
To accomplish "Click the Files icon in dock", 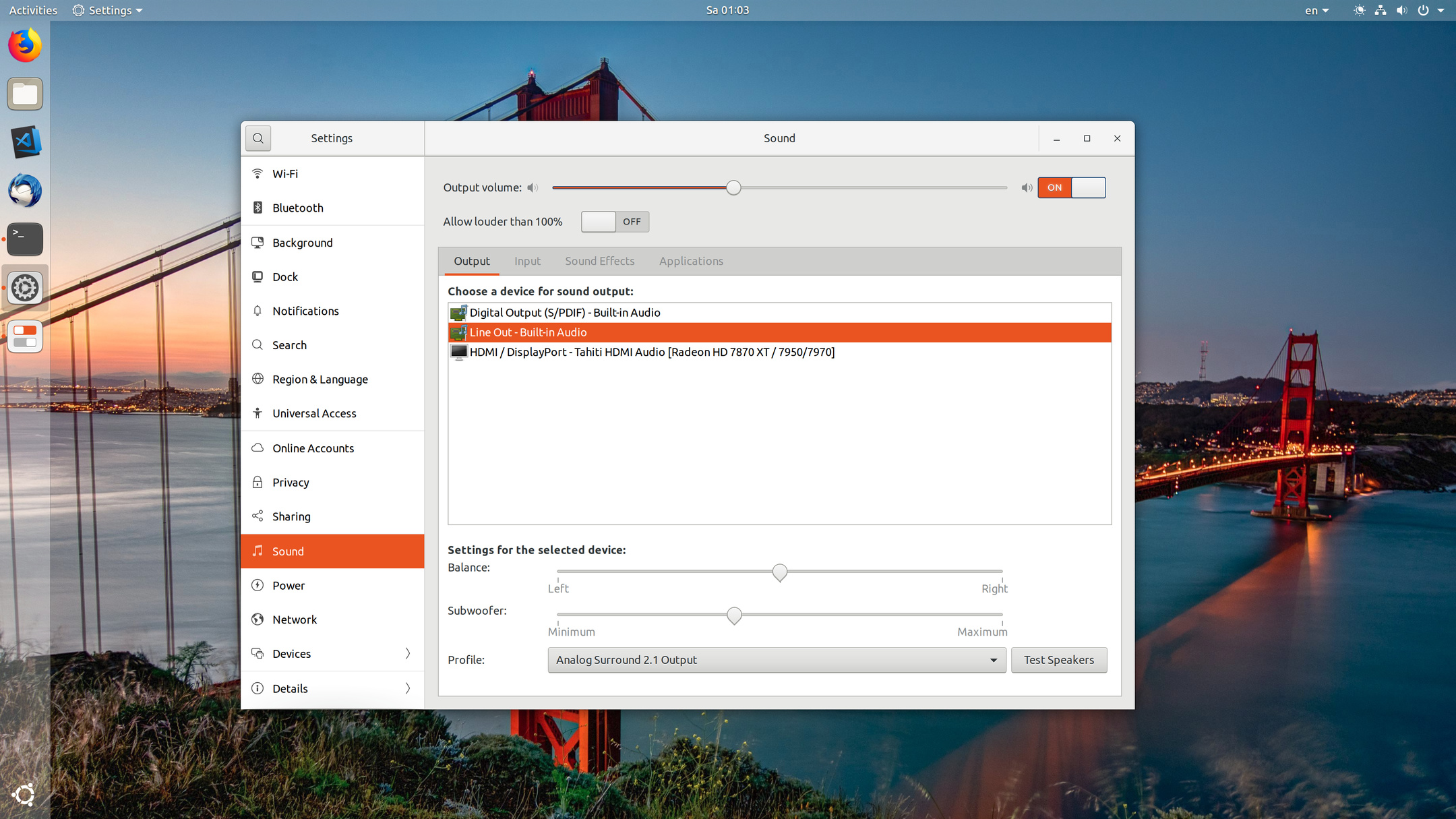I will coord(25,94).
